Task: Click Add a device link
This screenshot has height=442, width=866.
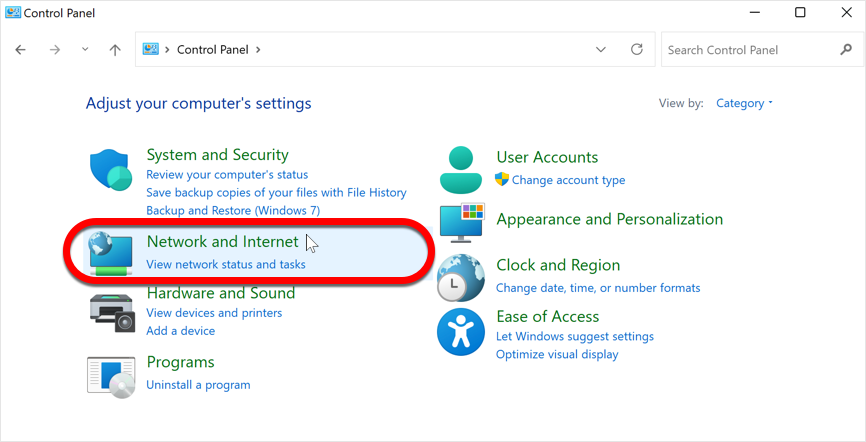Action: tap(181, 331)
